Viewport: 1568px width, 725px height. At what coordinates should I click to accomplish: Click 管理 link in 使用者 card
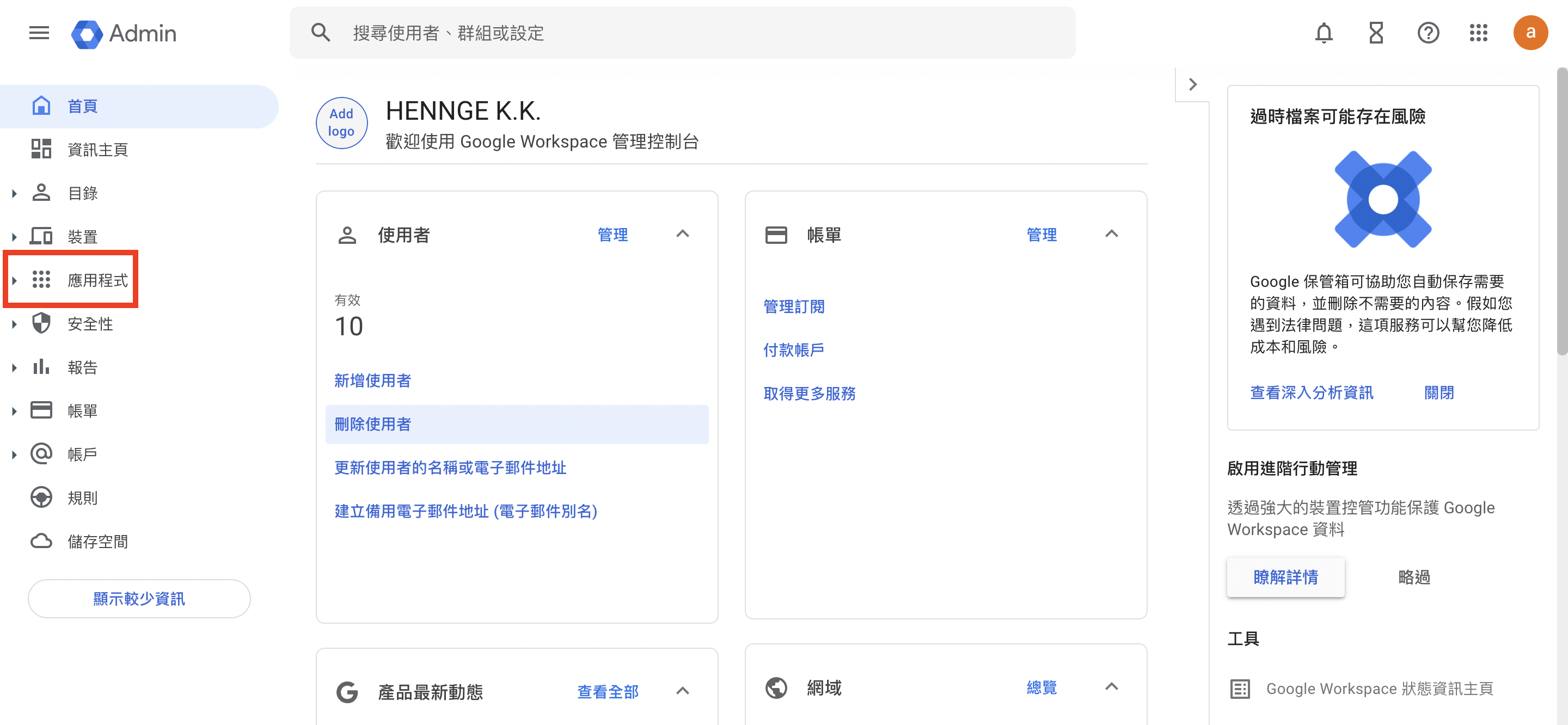pos(612,235)
